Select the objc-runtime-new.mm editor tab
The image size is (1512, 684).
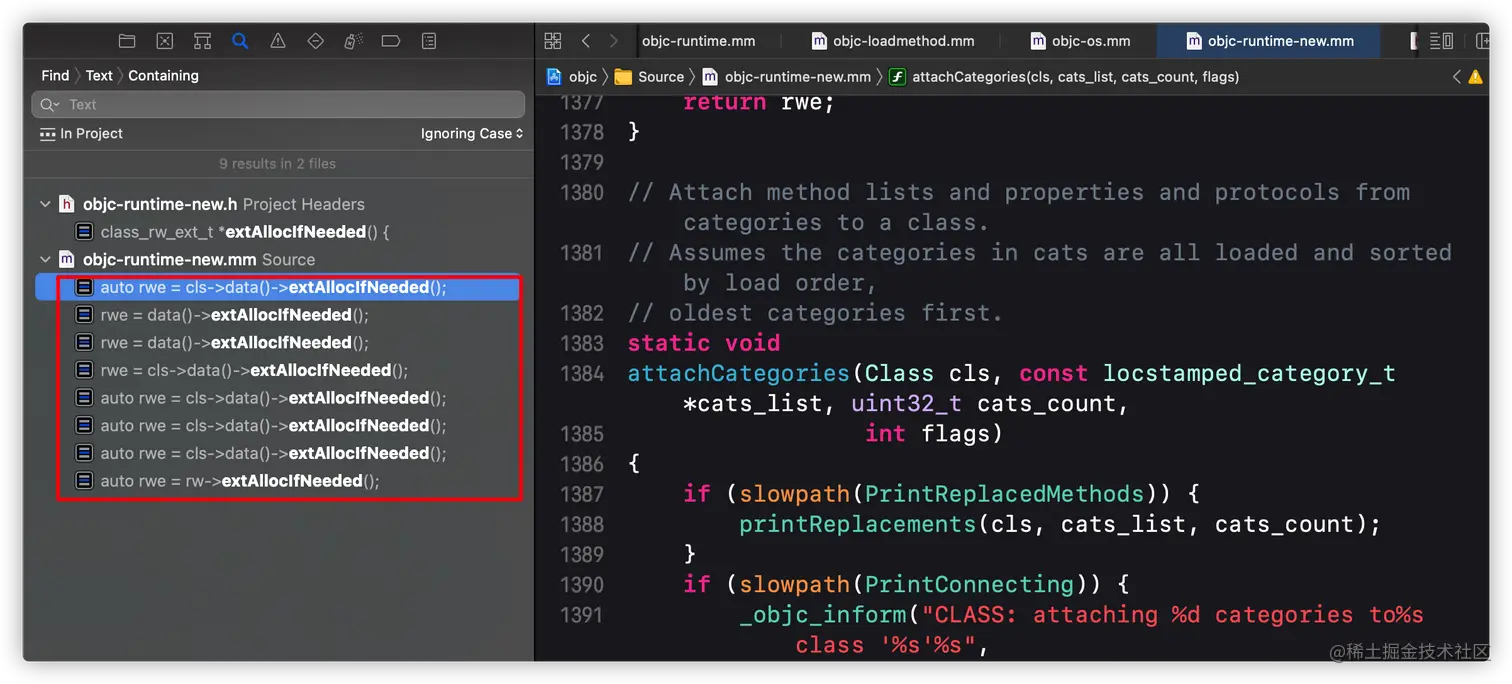tap(1269, 41)
